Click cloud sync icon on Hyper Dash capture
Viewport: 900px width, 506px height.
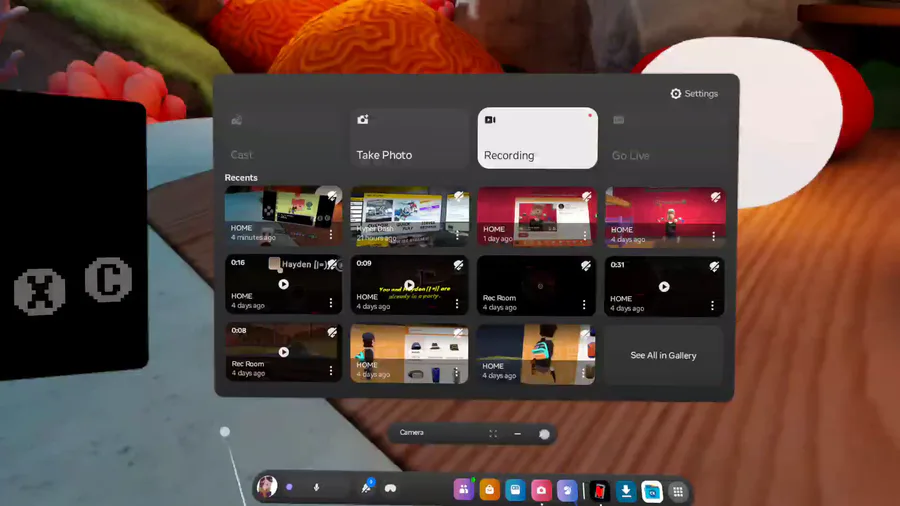(x=459, y=197)
